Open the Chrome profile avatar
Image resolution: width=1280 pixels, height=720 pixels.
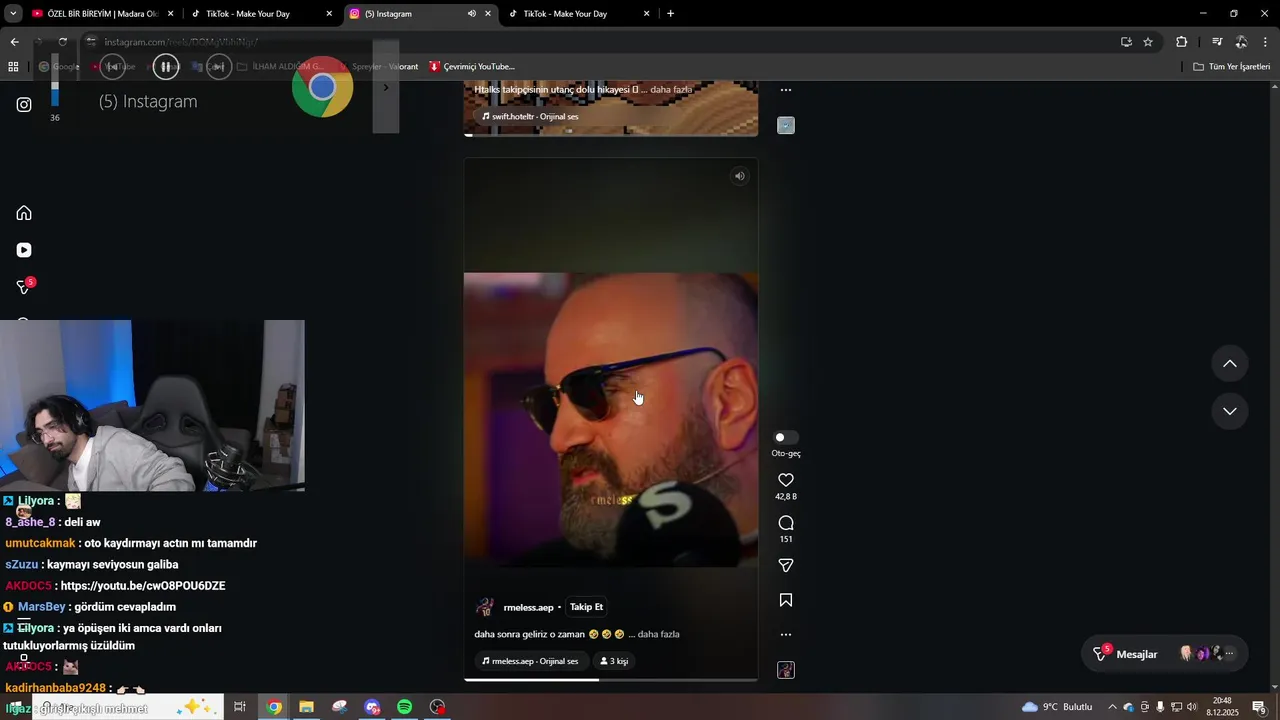(1241, 42)
